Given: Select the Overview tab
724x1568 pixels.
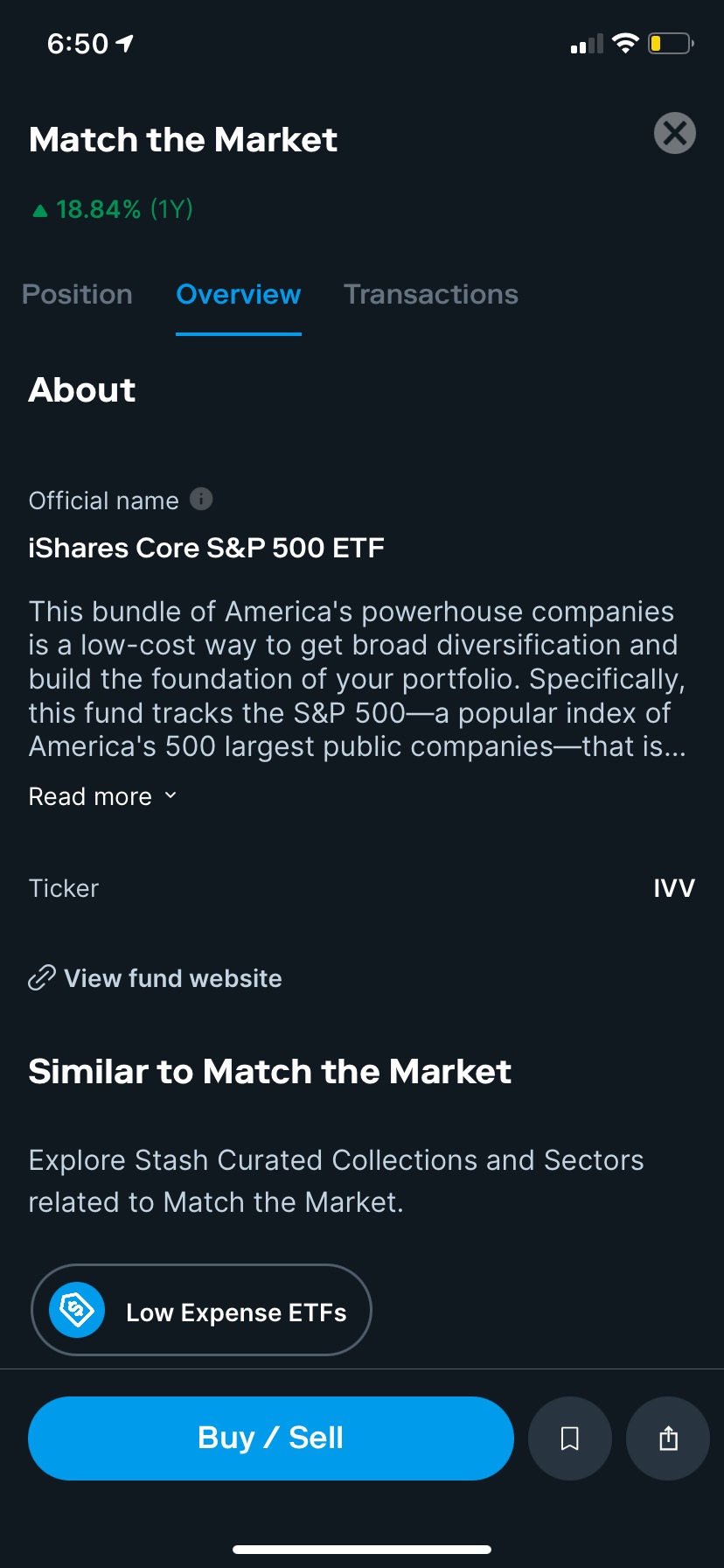Looking at the screenshot, I should click(239, 294).
